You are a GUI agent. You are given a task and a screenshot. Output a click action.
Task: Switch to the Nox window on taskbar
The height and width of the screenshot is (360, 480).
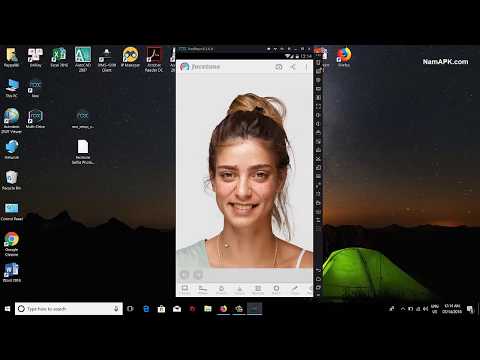point(254,309)
